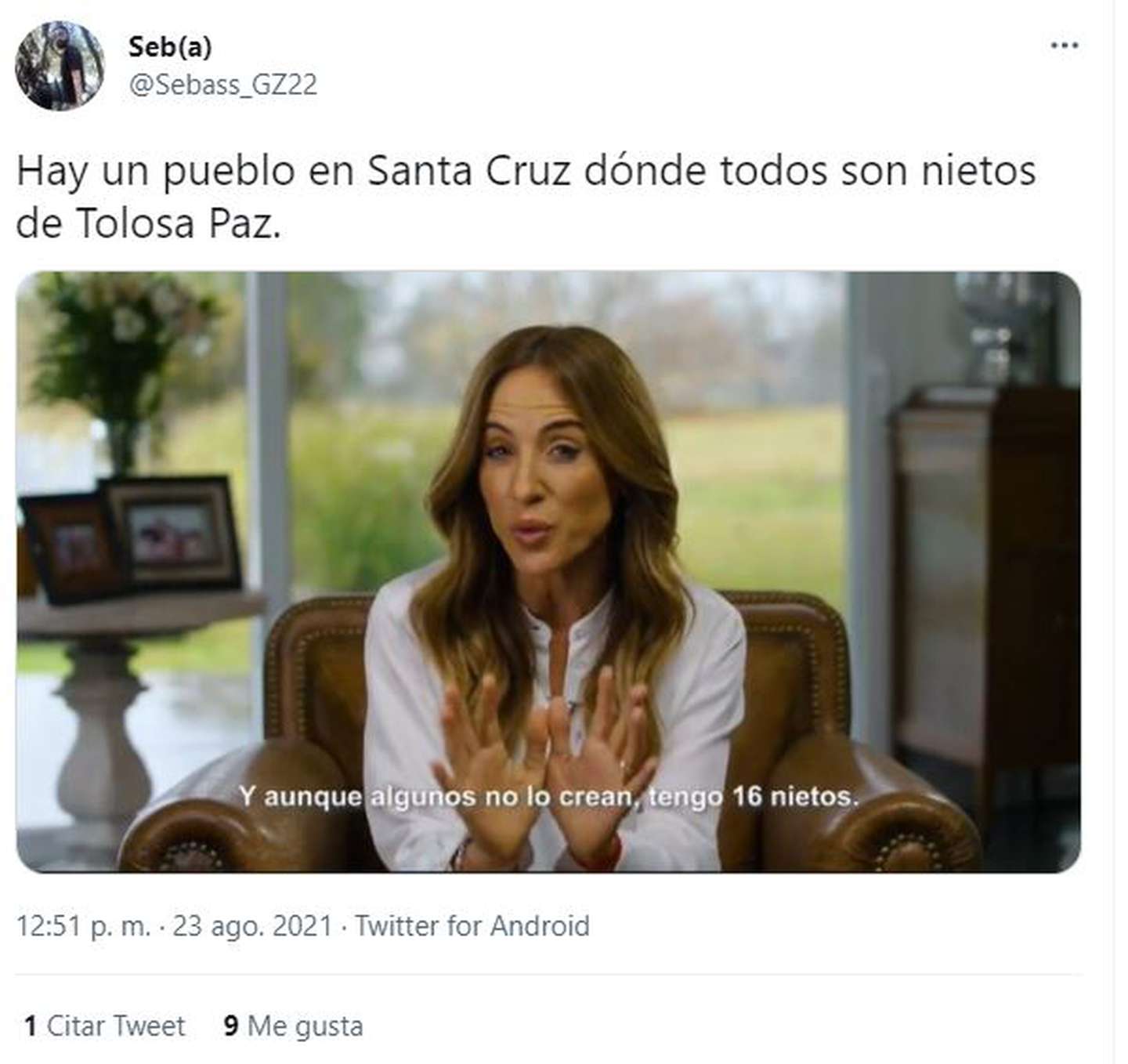Open the '23 ago. 2021' date link

252,926
